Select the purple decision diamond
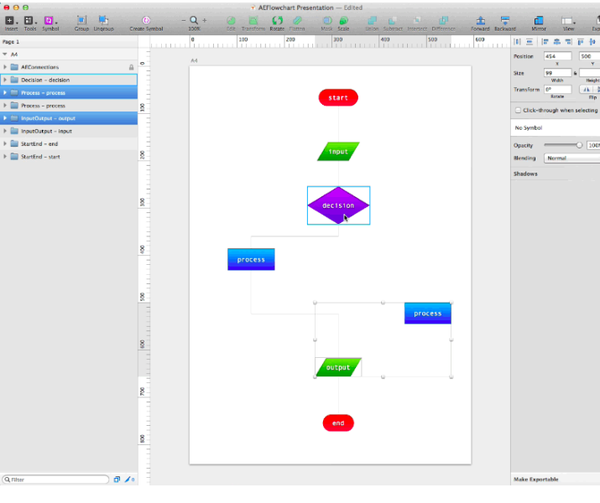This screenshot has height=503, width=600. point(339,205)
